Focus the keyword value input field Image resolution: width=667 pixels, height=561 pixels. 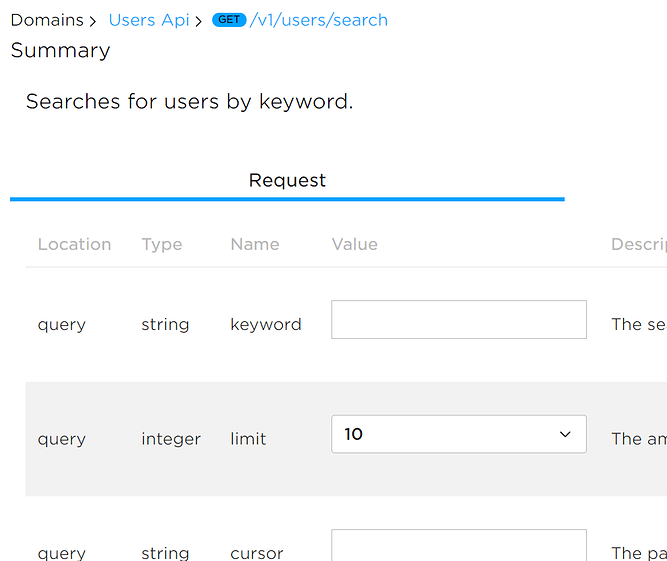click(459, 319)
